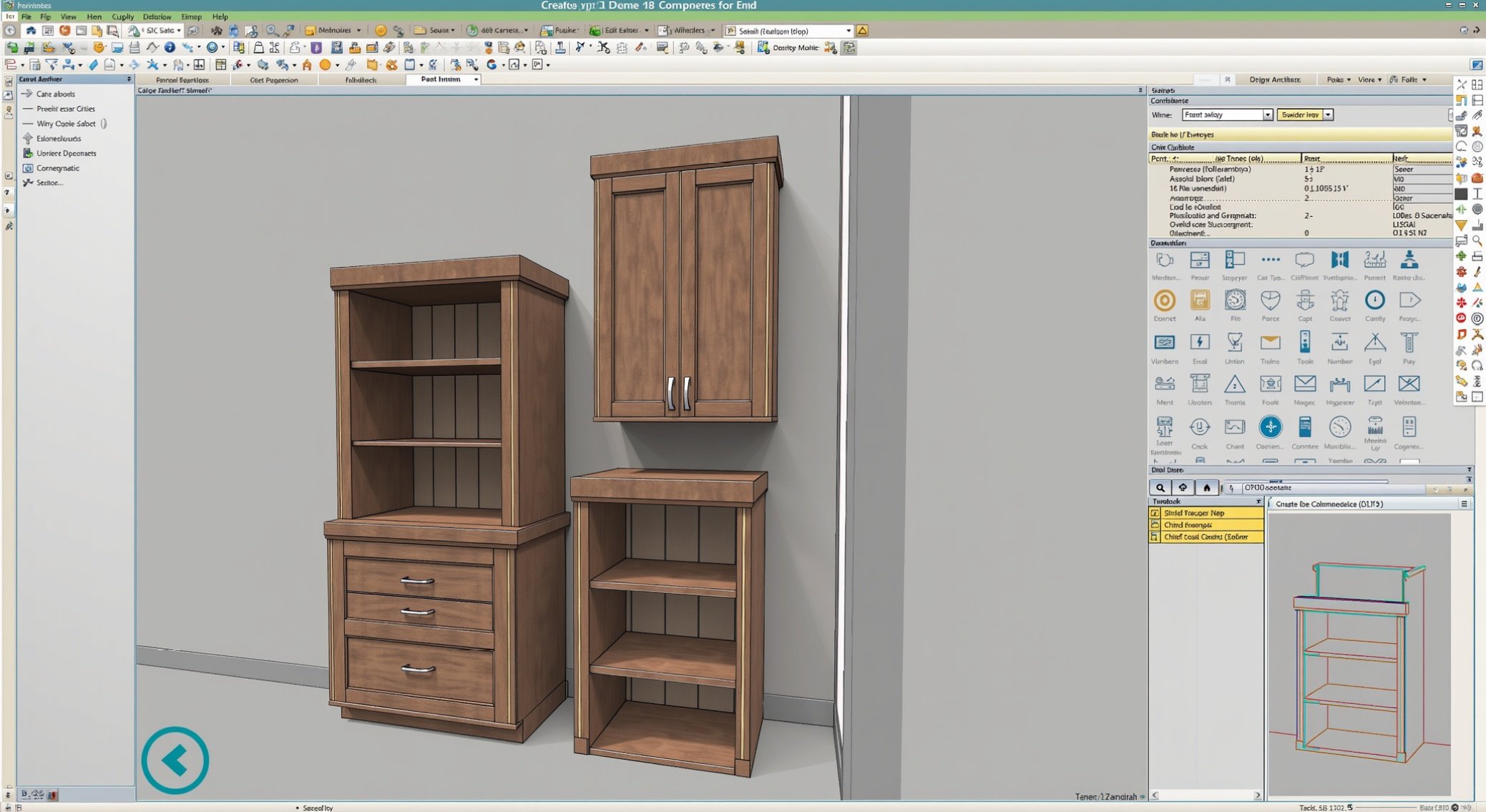Select the Ponce shield icon

(1270, 300)
